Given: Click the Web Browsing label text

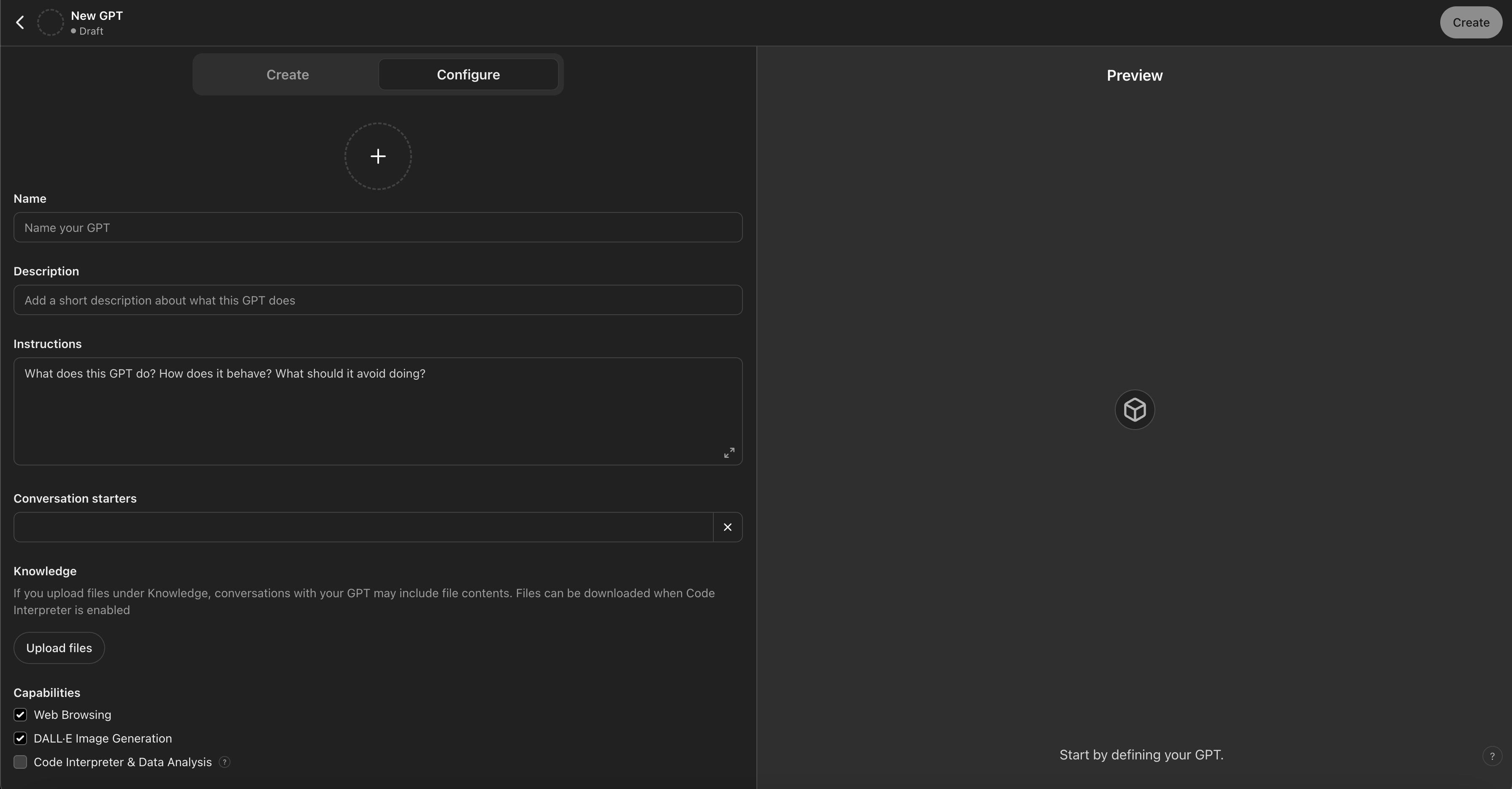Looking at the screenshot, I should click(73, 715).
